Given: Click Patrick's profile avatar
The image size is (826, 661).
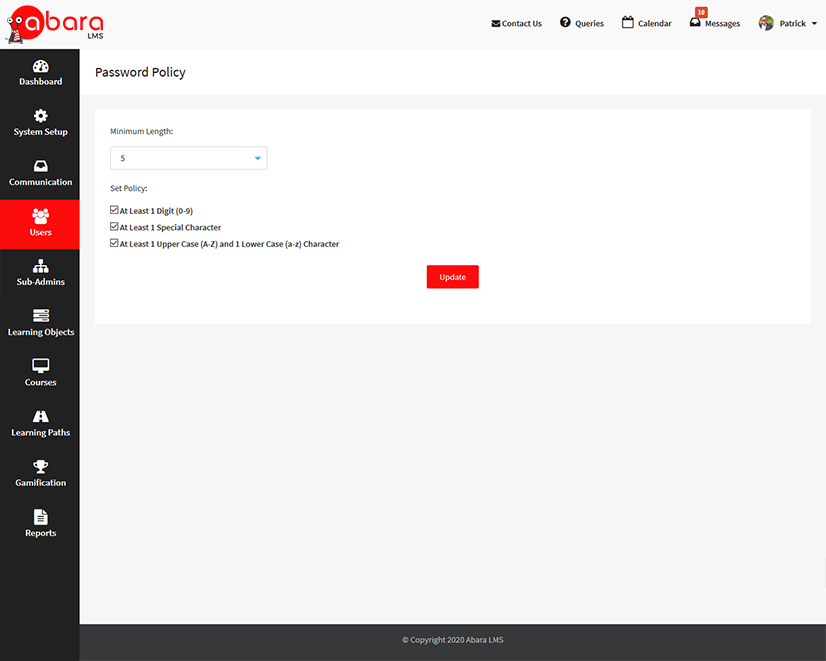Looking at the screenshot, I should pos(766,23).
